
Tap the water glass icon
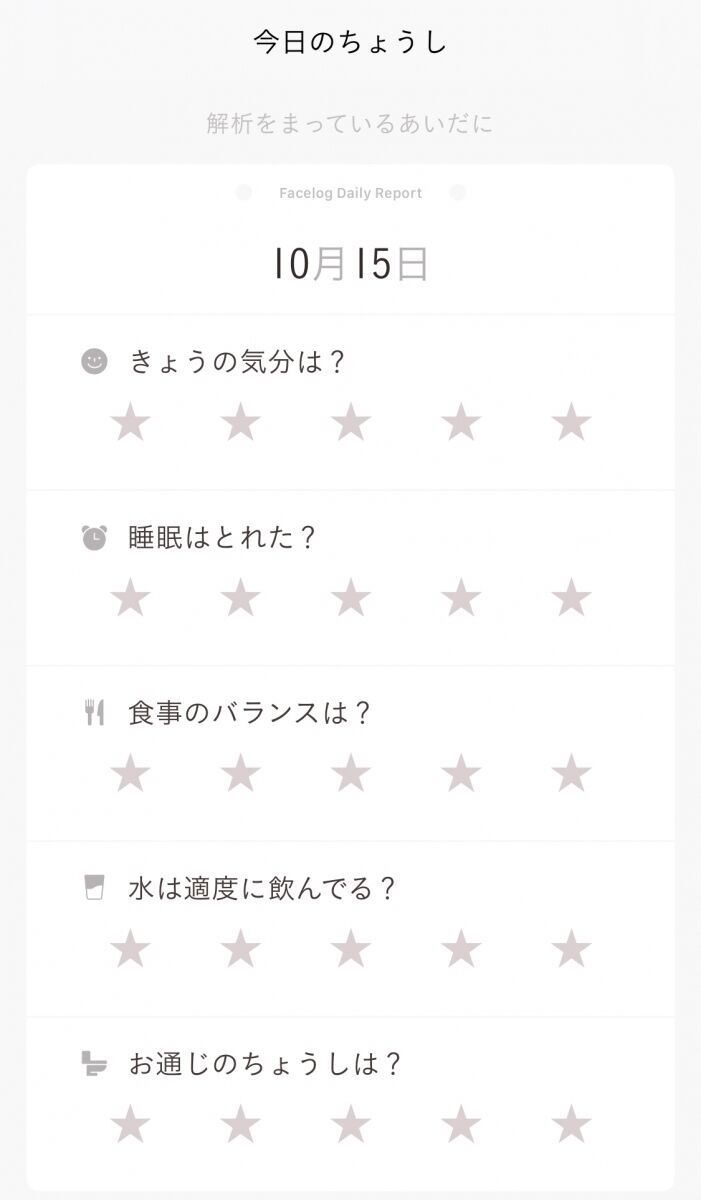(94, 888)
